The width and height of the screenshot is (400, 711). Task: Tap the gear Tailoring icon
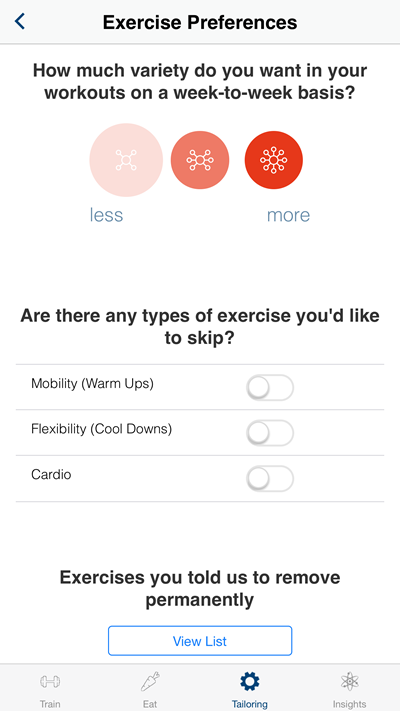249,682
